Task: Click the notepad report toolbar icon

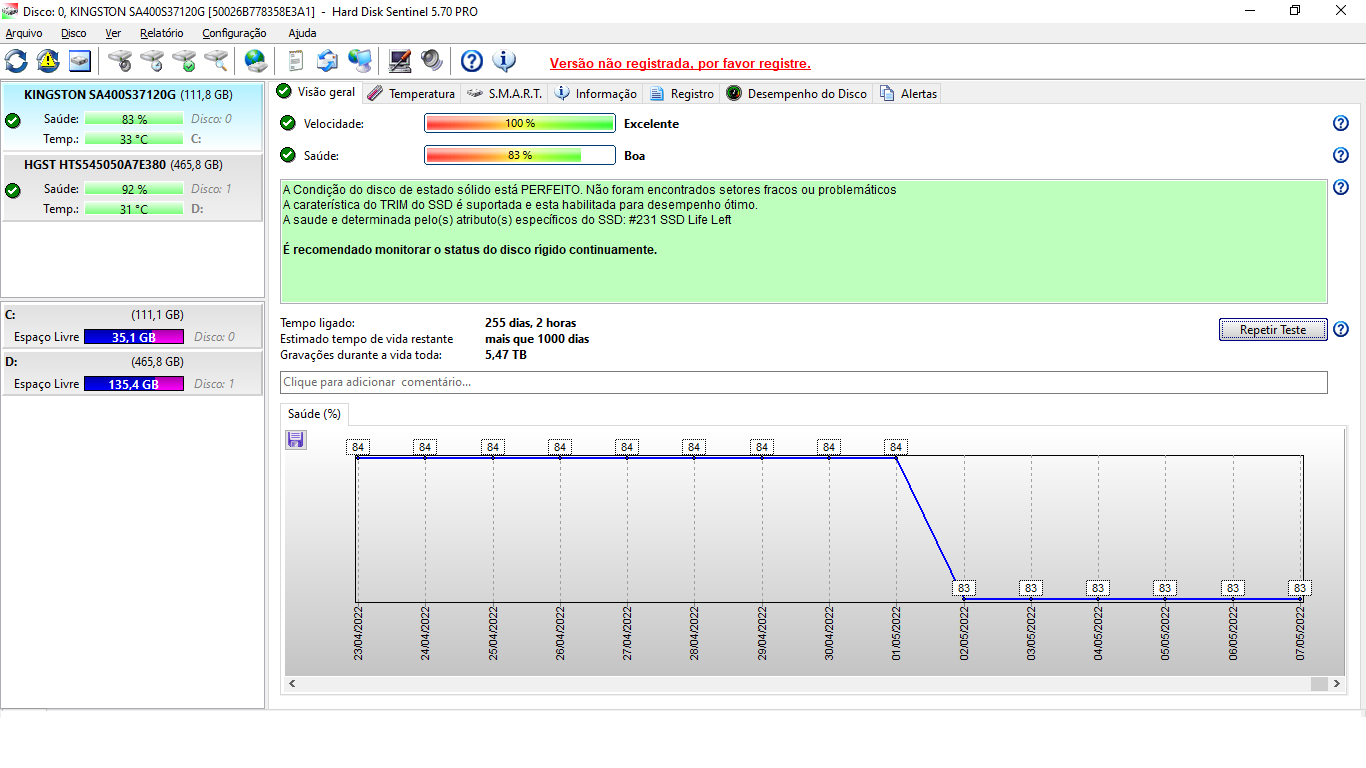Action: click(x=296, y=61)
